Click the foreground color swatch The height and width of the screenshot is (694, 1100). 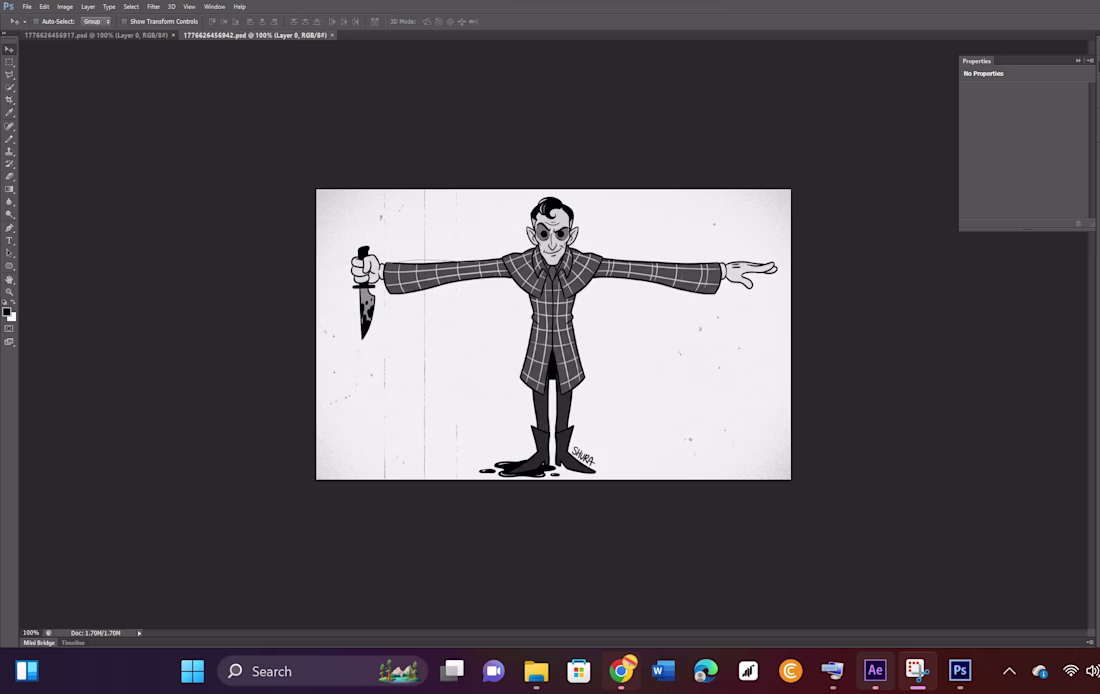click(8, 311)
